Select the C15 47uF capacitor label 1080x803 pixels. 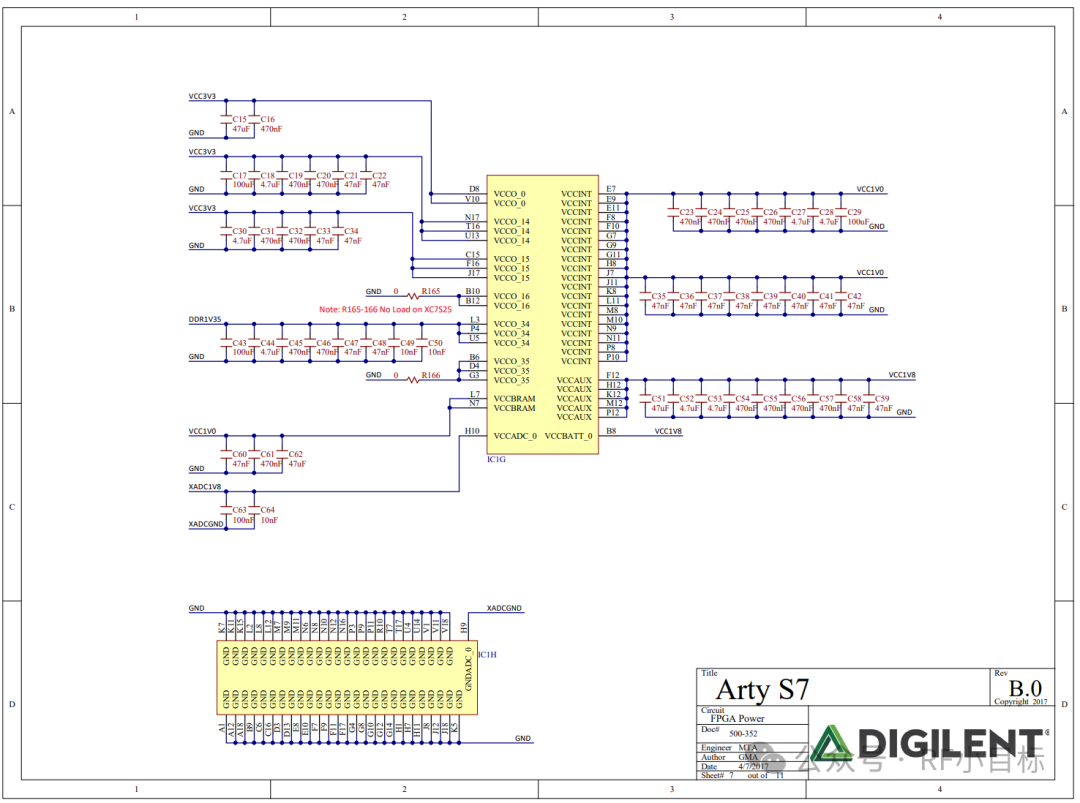(x=241, y=124)
